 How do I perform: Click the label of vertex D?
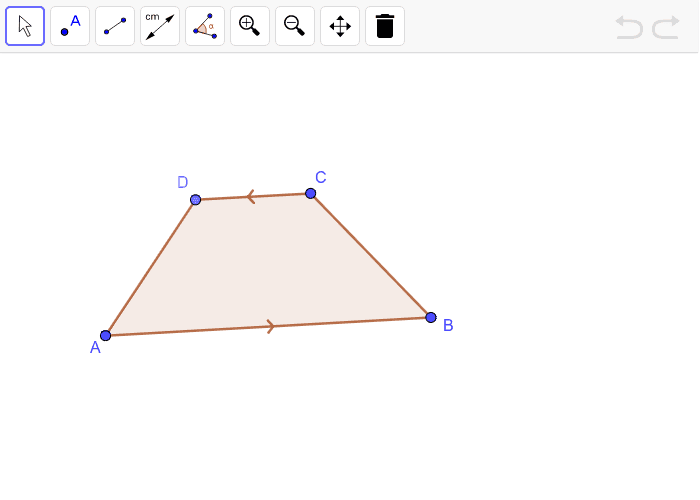coord(183,182)
